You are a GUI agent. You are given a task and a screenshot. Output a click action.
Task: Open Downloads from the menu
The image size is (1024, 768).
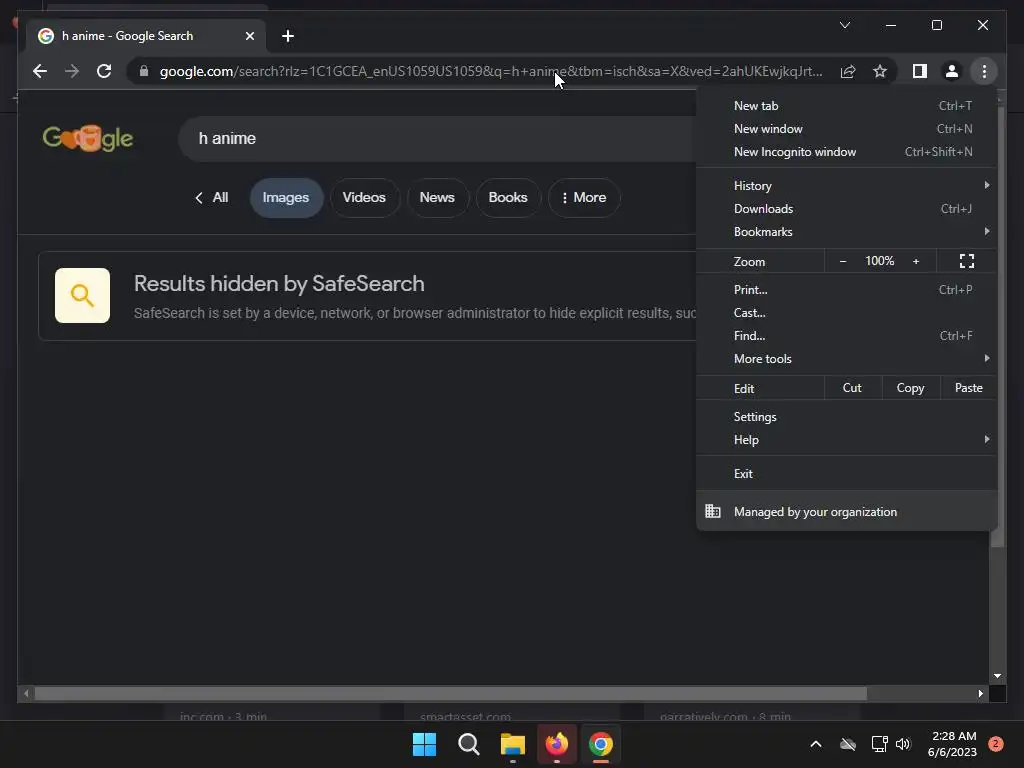(x=846, y=208)
